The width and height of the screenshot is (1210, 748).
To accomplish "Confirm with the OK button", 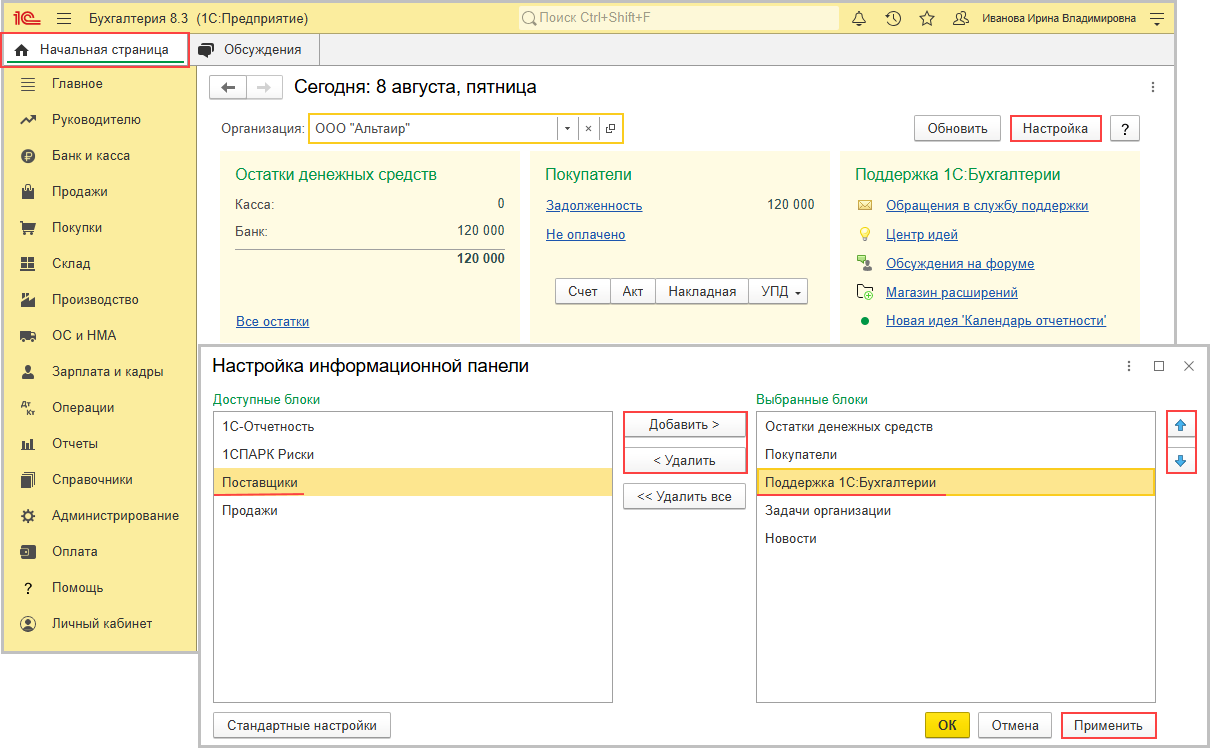I will [947, 726].
